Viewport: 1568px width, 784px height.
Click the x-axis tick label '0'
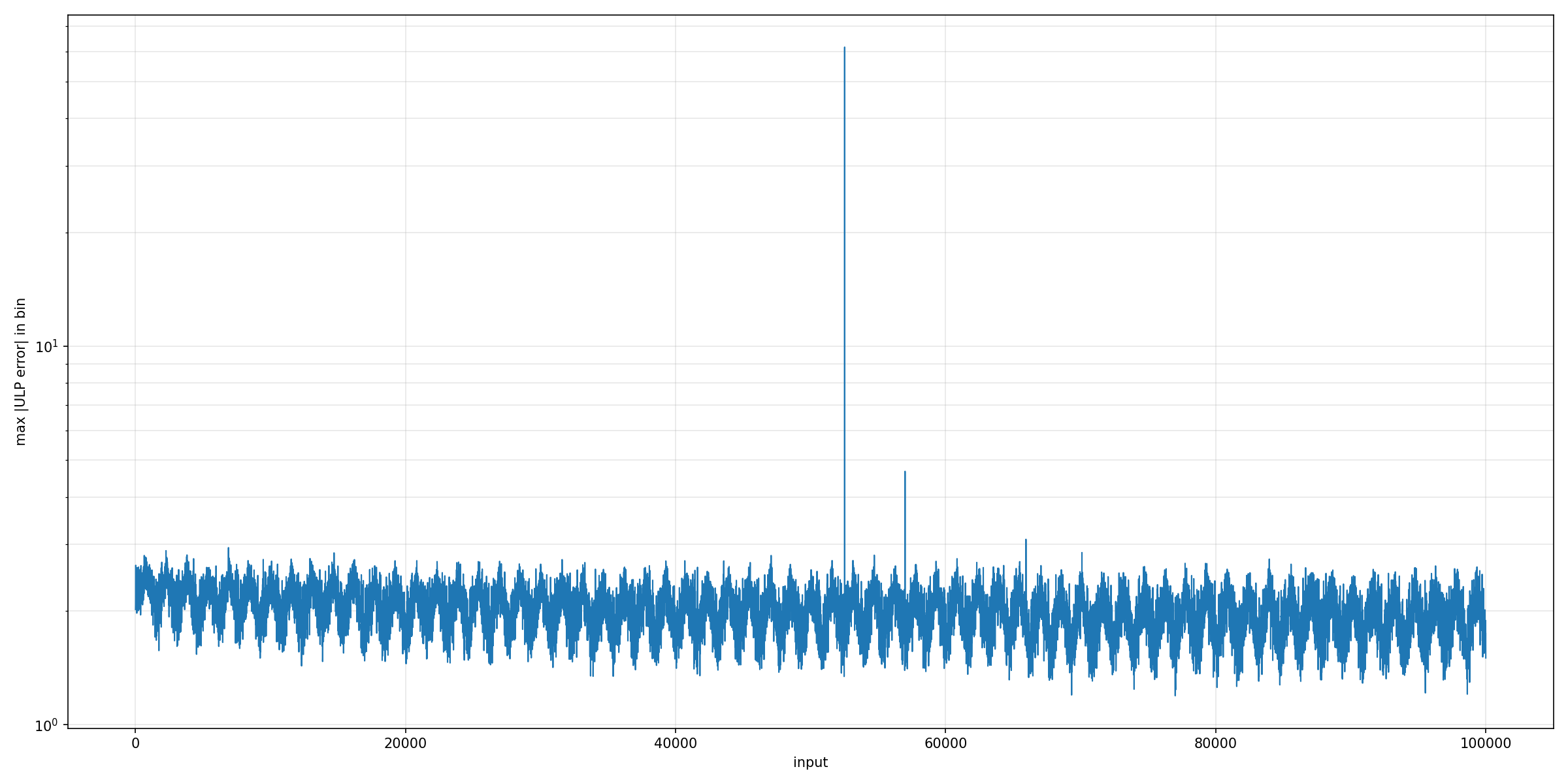(135, 743)
